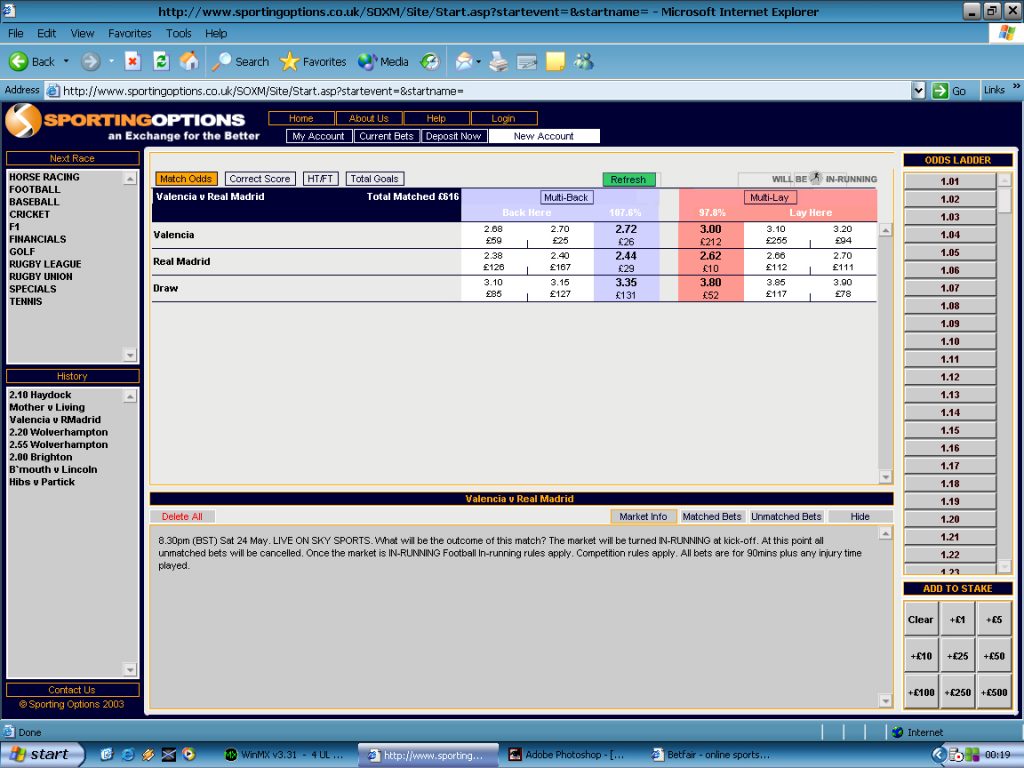This screenshot has height=768, width=1024.
Task: Open the Favorites star in toolbar
Action: [290, 62]
